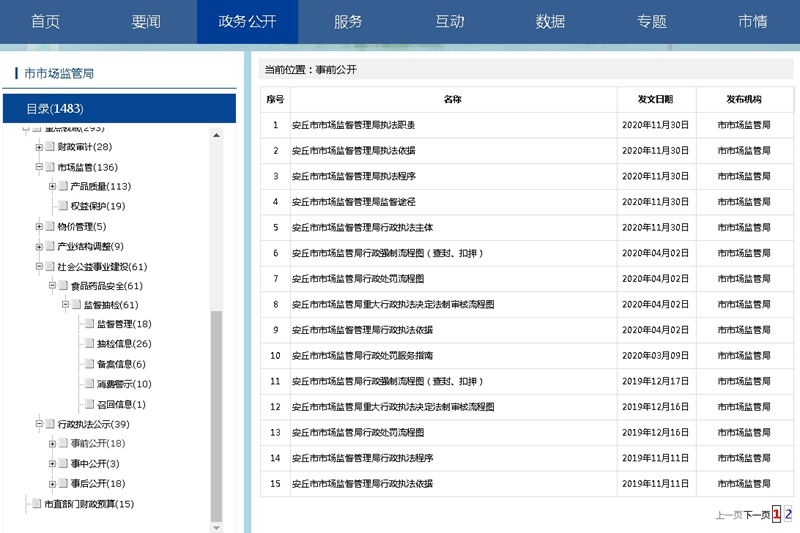Go to the 服务 navigation tab
Screen dimensions: 800x533
[348, 21]
